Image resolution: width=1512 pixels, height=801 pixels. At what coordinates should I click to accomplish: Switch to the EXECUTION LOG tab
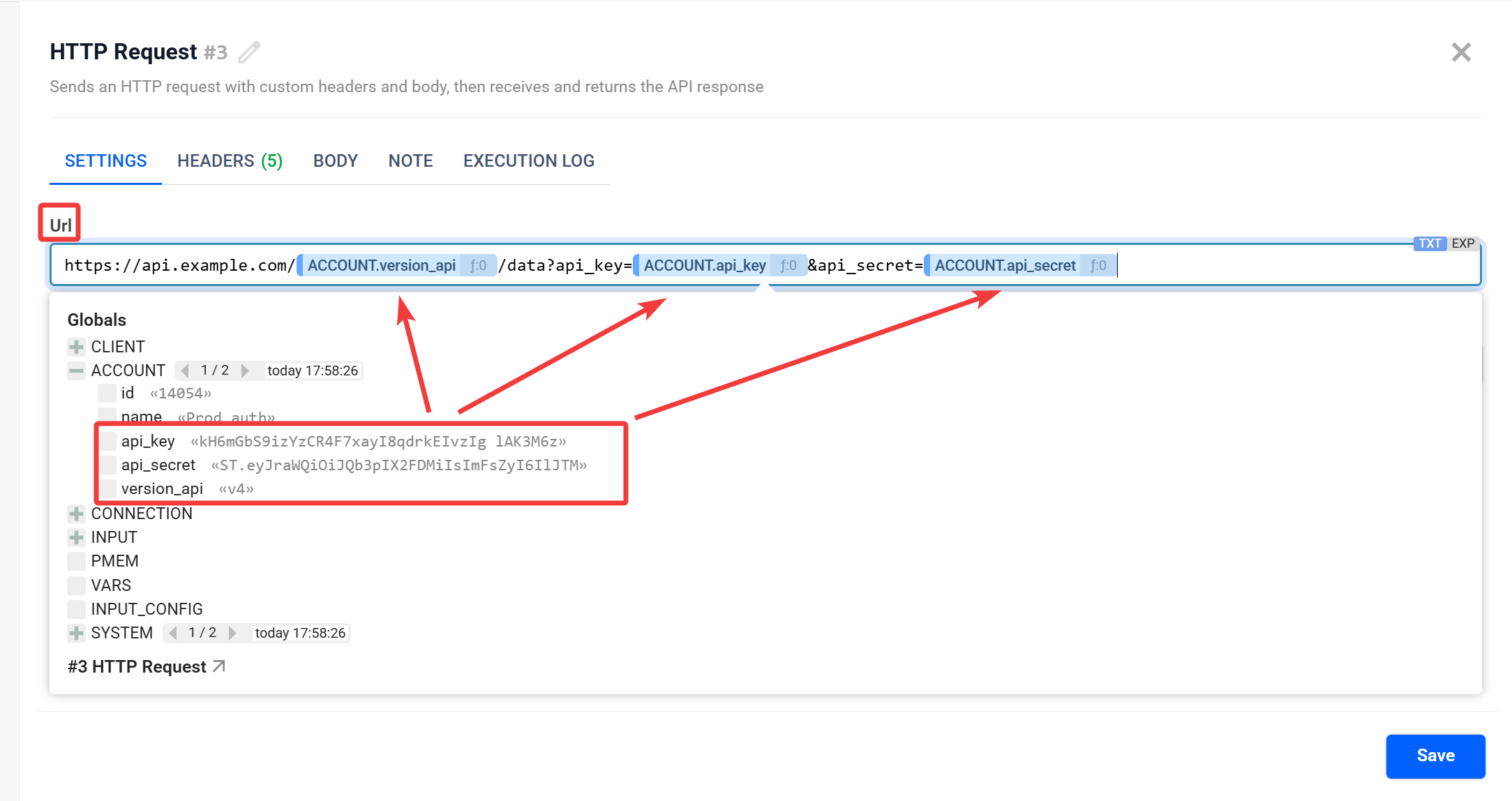click(528, 161)
